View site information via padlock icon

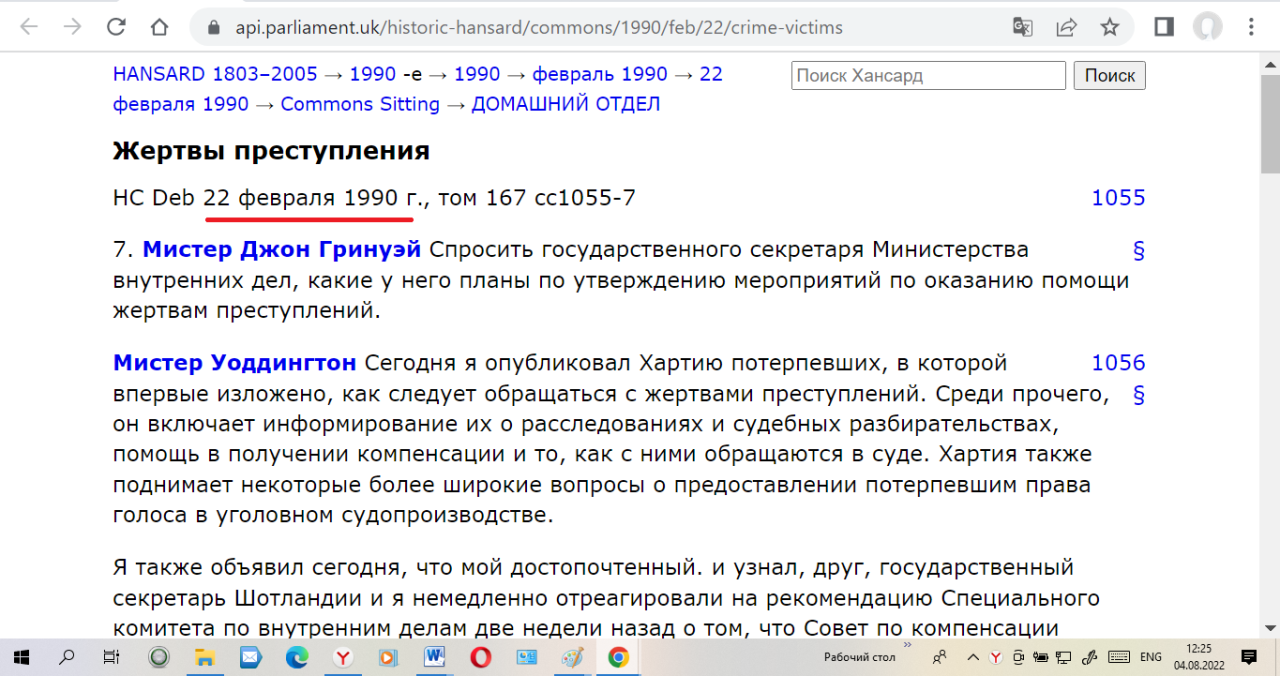211,28
